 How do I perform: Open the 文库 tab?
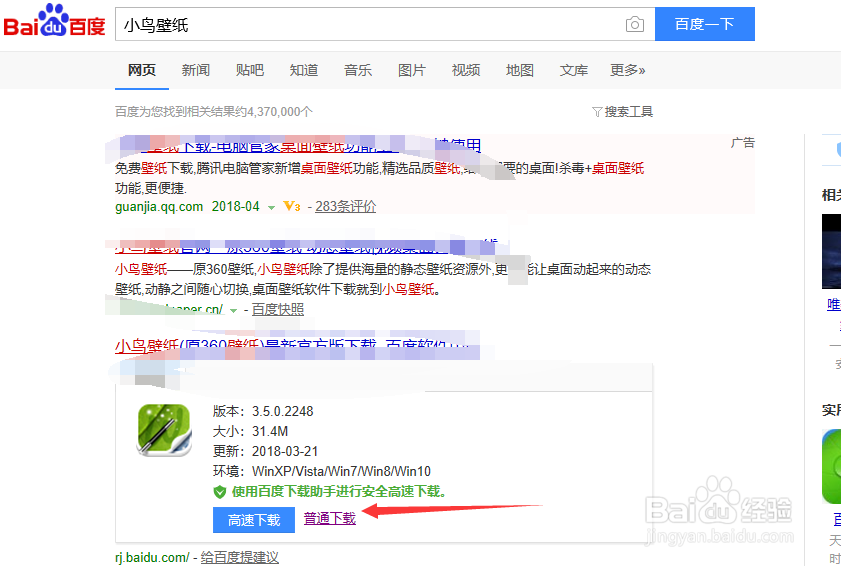574,70
